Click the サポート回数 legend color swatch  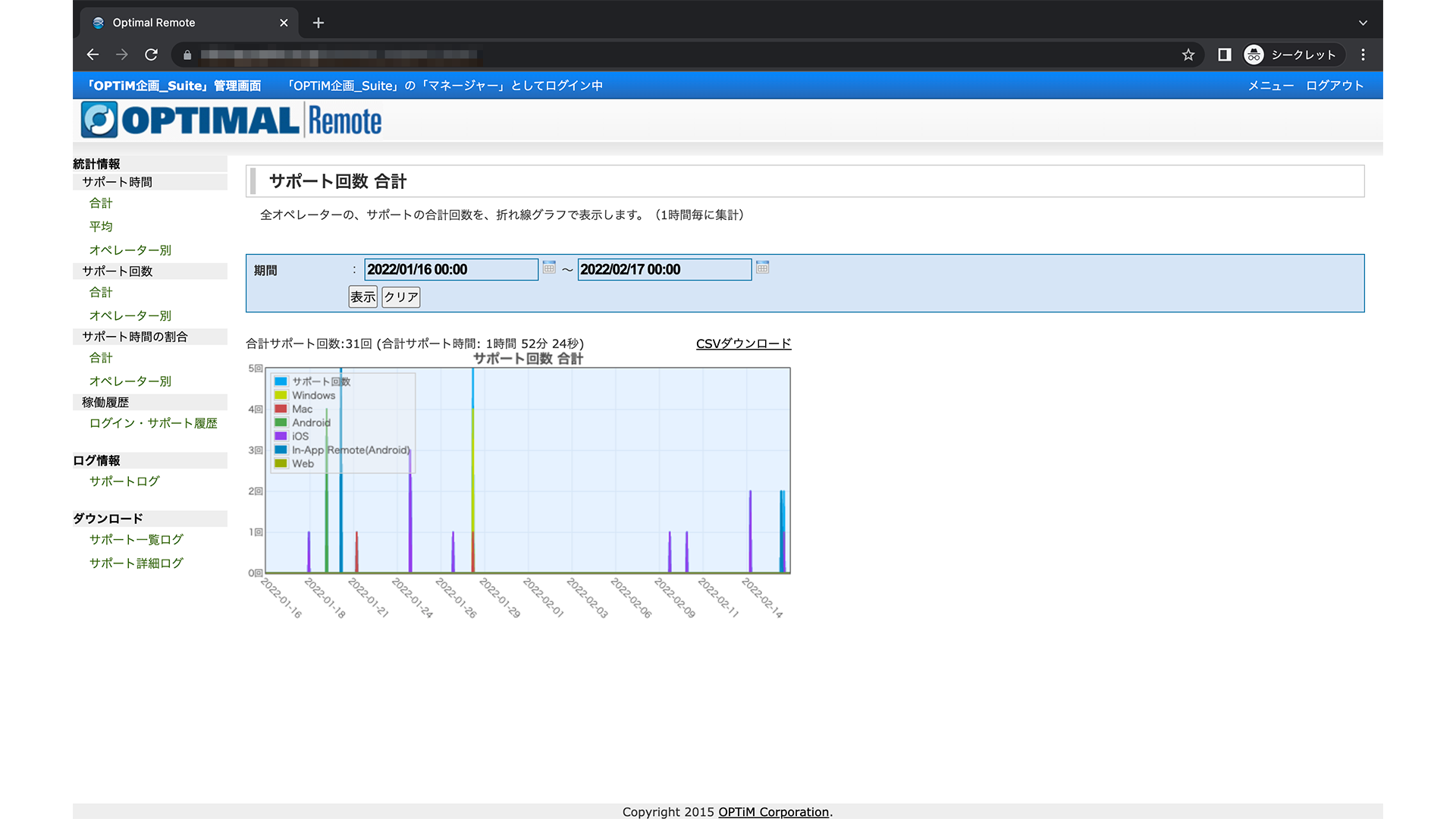[281, 381]
